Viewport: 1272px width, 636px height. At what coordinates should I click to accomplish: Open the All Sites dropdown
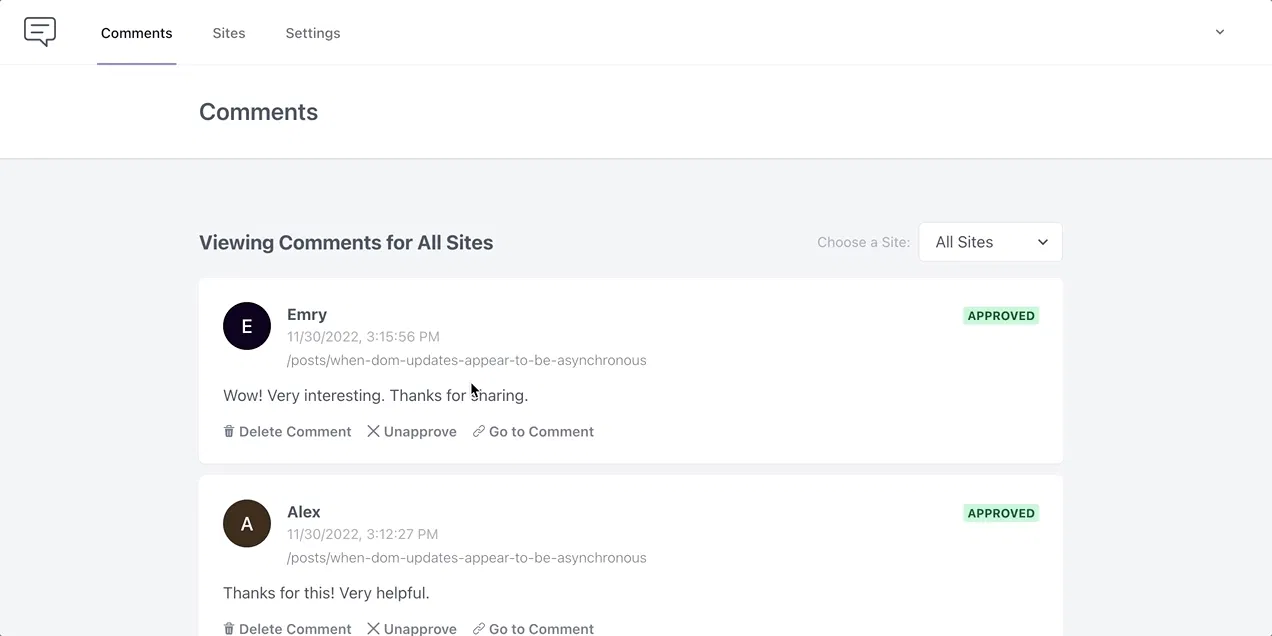(990, 242)
